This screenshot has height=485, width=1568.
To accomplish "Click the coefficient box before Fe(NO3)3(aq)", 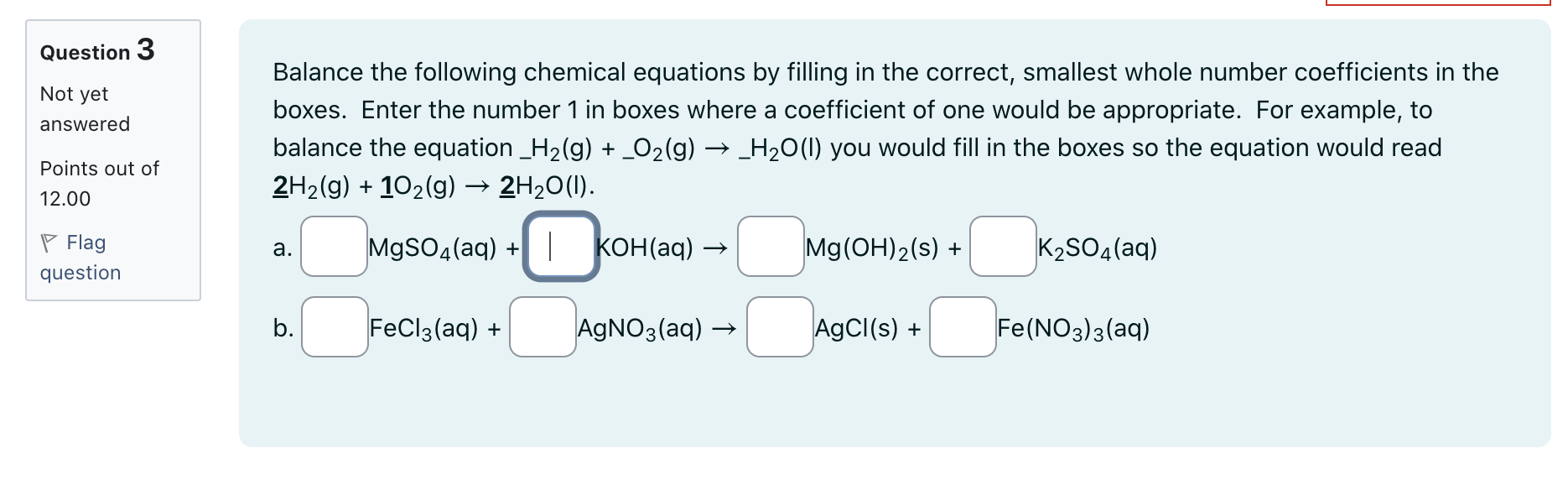I will 961,328.
